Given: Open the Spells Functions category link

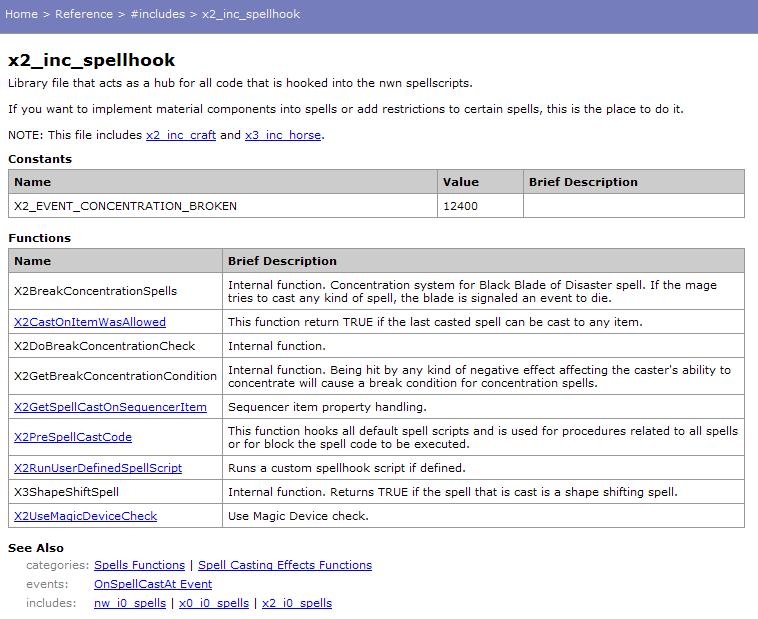Looking at the screenshot, I should [x=139, y=565].
